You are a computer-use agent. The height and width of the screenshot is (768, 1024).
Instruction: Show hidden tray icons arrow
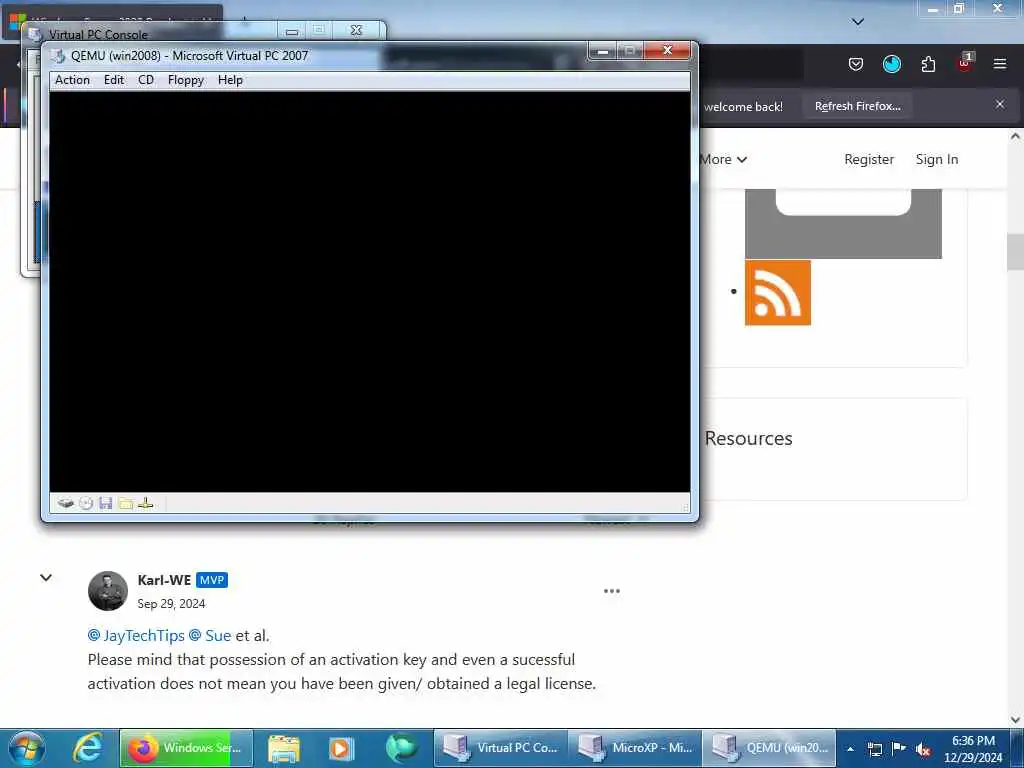[850, 749]
